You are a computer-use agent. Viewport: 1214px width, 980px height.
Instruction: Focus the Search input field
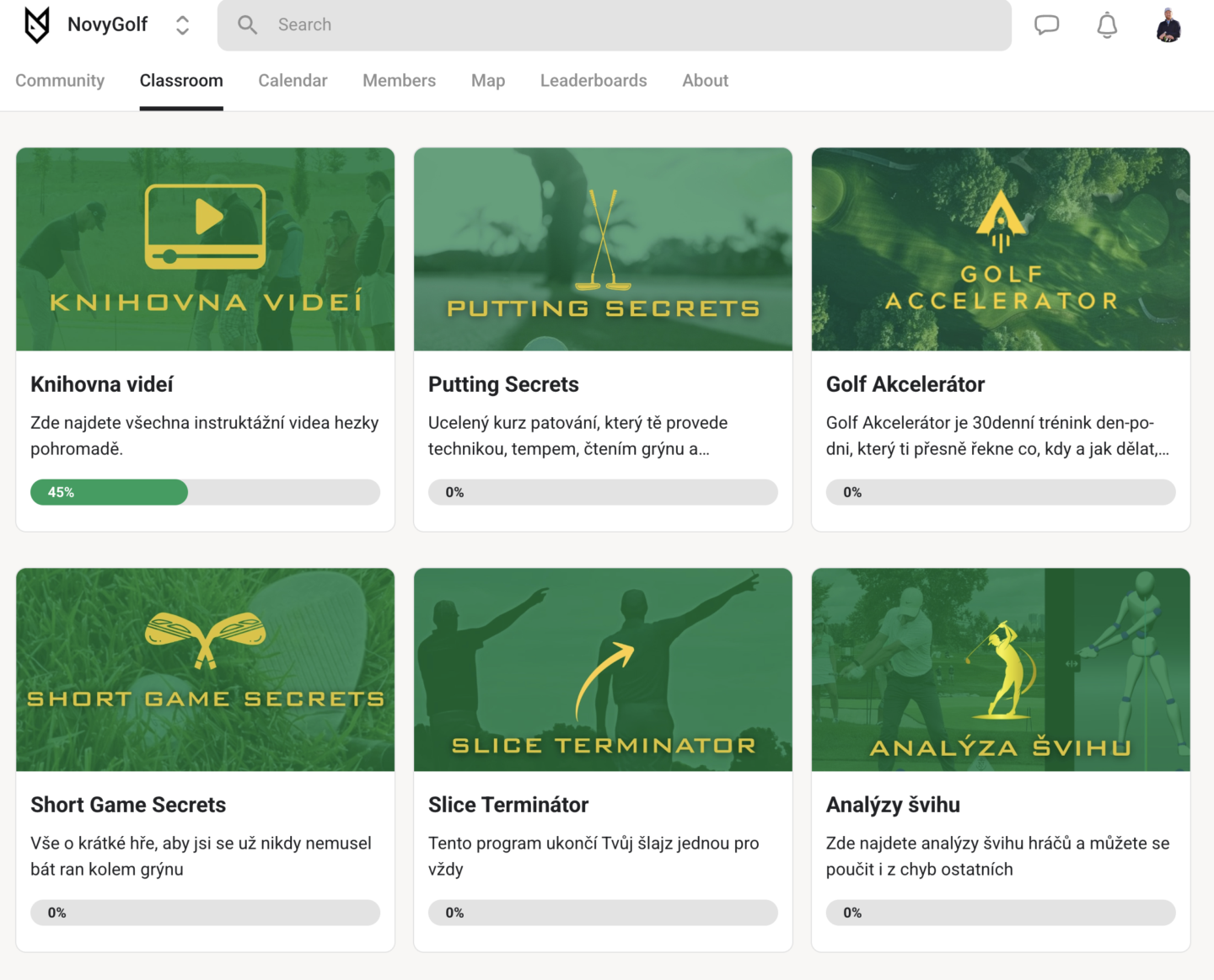(615, 25)
